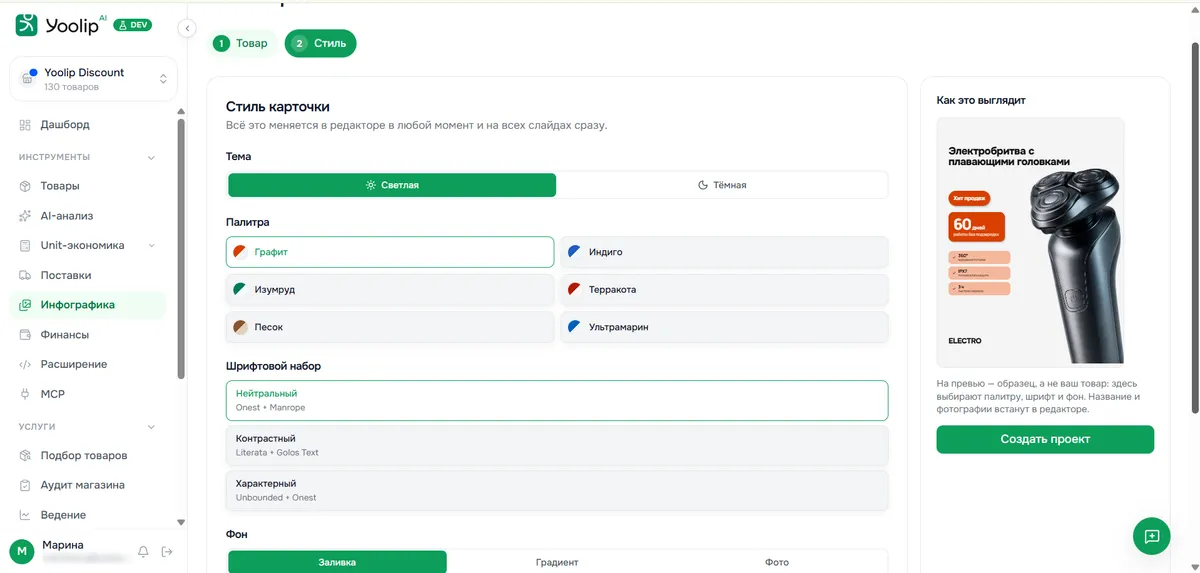Click the Yoolip logo icon
The width and height of the screenshot is (1200, 573).
[26, 25]
